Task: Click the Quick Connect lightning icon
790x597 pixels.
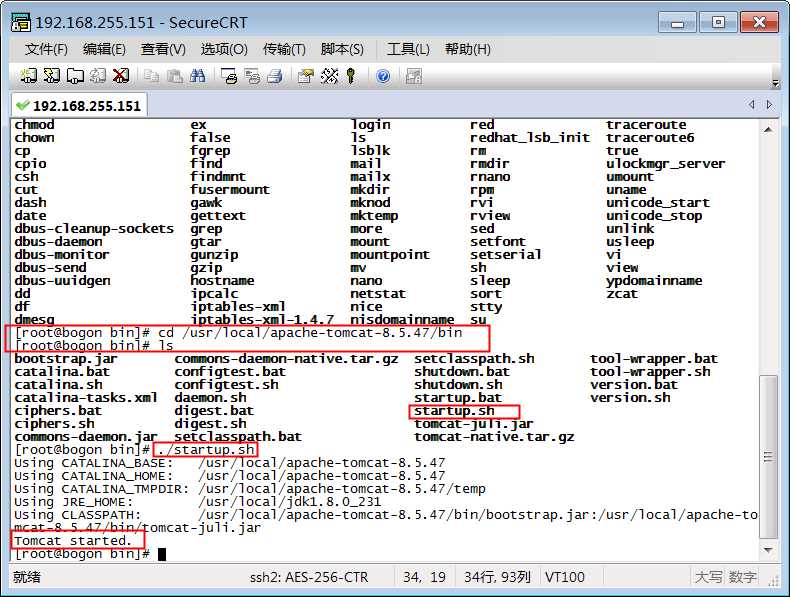Action: click(51, 76)
